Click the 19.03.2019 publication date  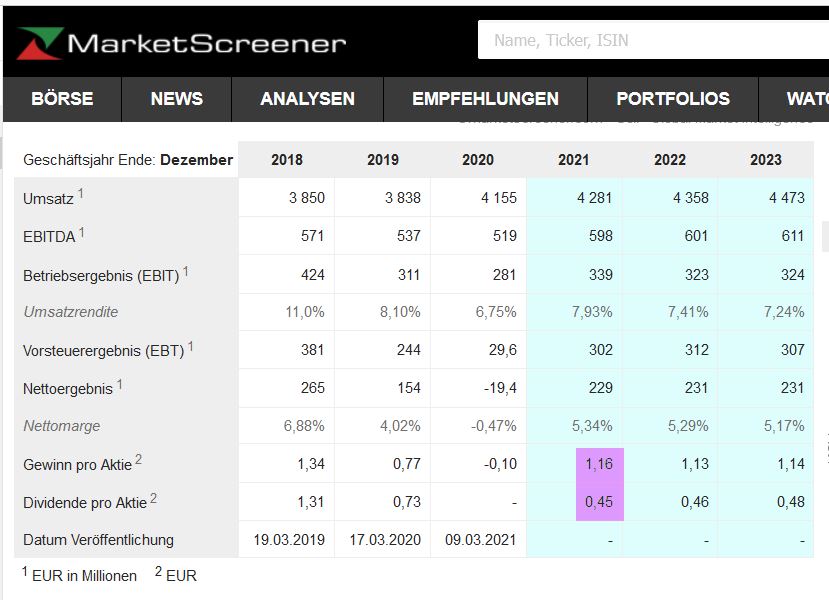286,540
